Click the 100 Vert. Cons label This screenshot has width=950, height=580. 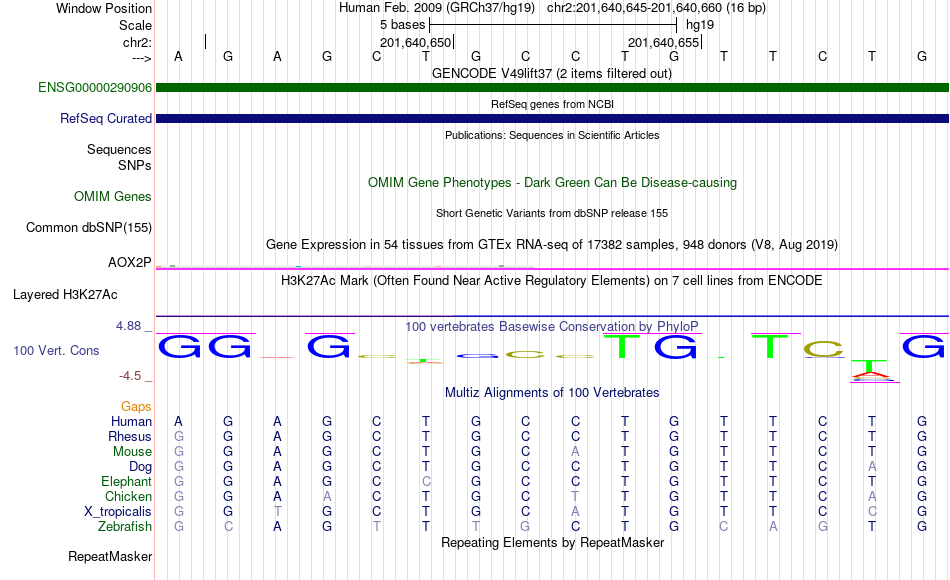(x=56, y=350)
